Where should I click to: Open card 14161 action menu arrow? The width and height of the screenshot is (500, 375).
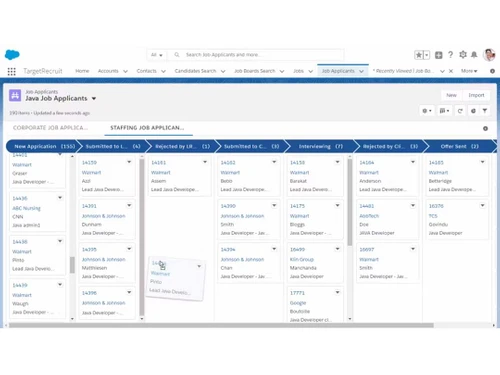(205, 162)
